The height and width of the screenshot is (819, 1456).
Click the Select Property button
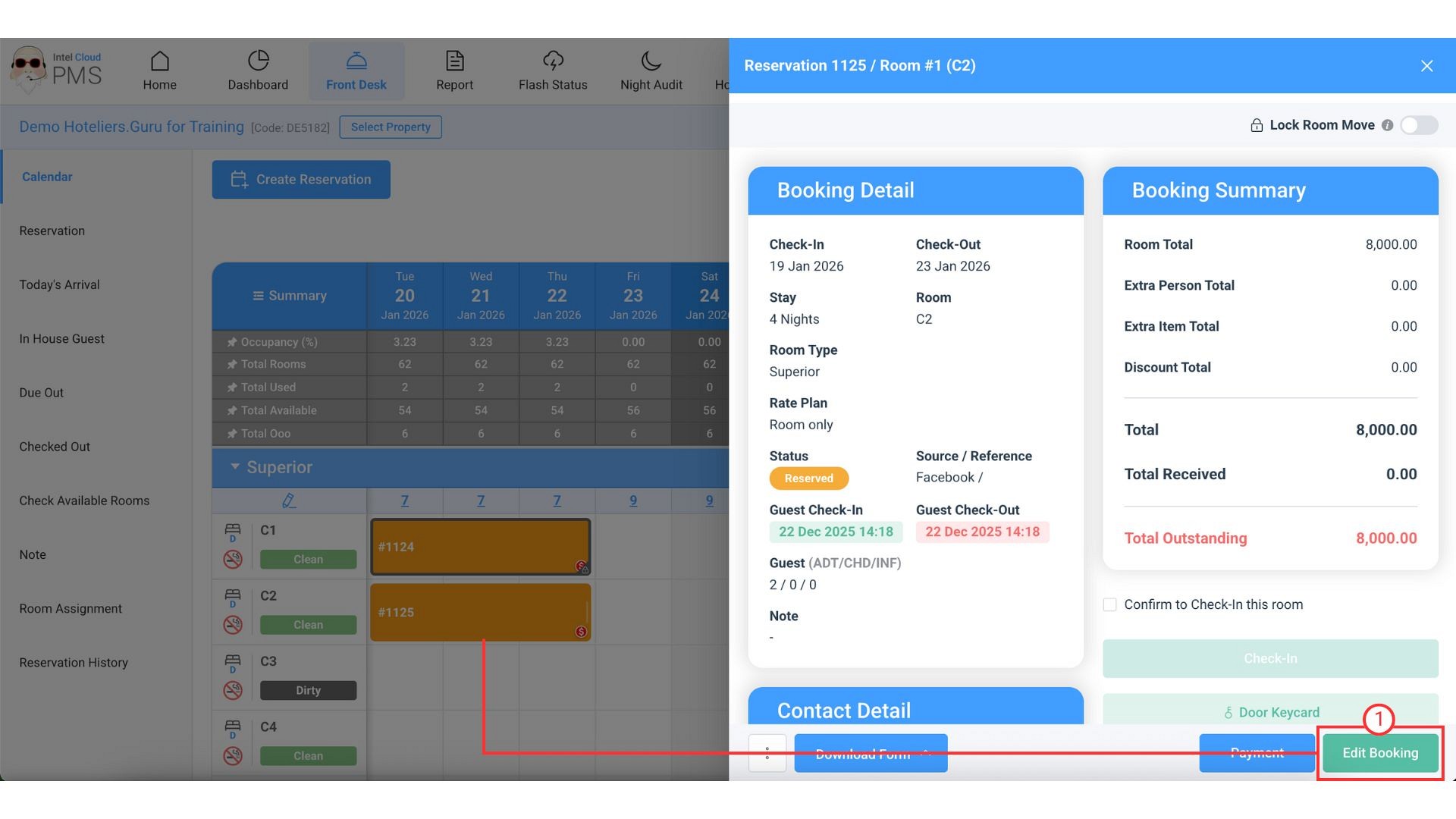pos(390,127)
